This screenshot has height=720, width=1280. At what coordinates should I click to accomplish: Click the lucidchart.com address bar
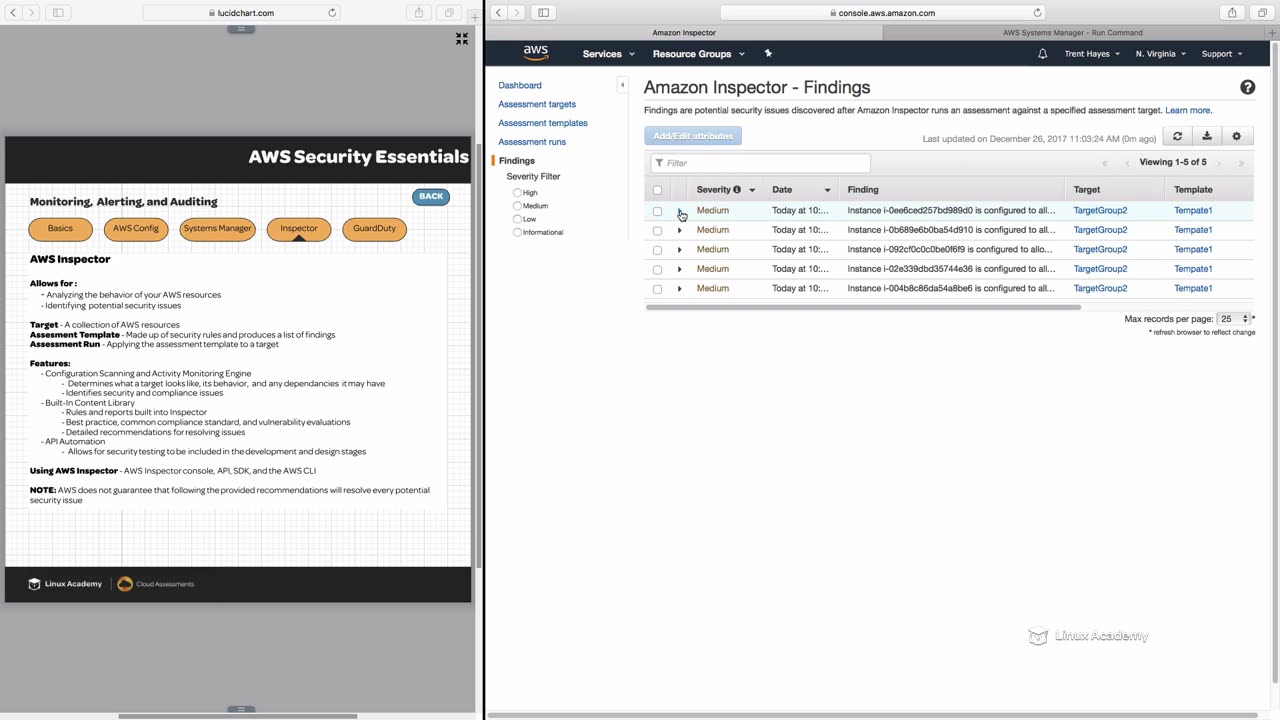click(241, 13)
